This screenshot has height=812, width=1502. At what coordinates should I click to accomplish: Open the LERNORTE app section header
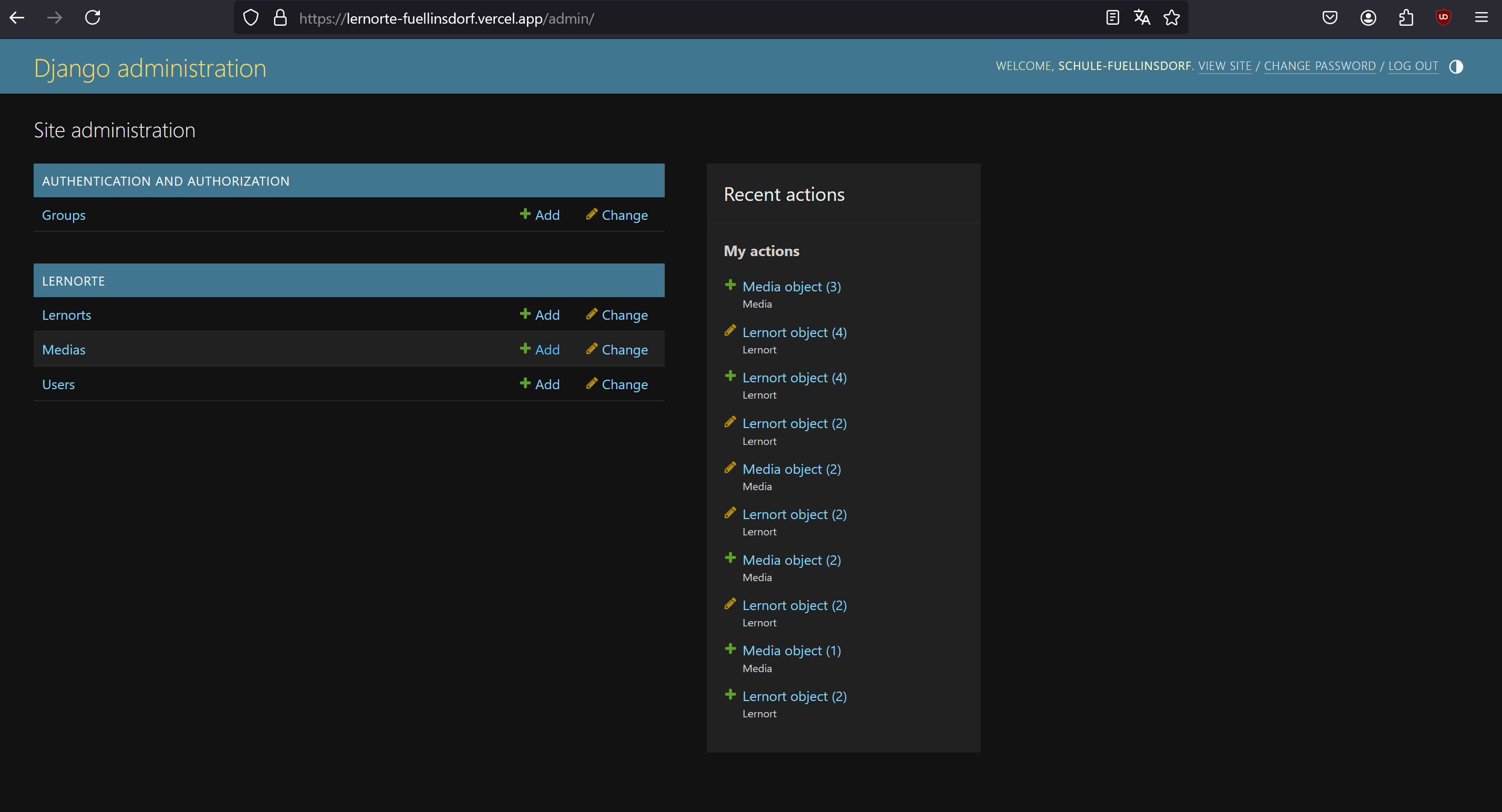74,281
